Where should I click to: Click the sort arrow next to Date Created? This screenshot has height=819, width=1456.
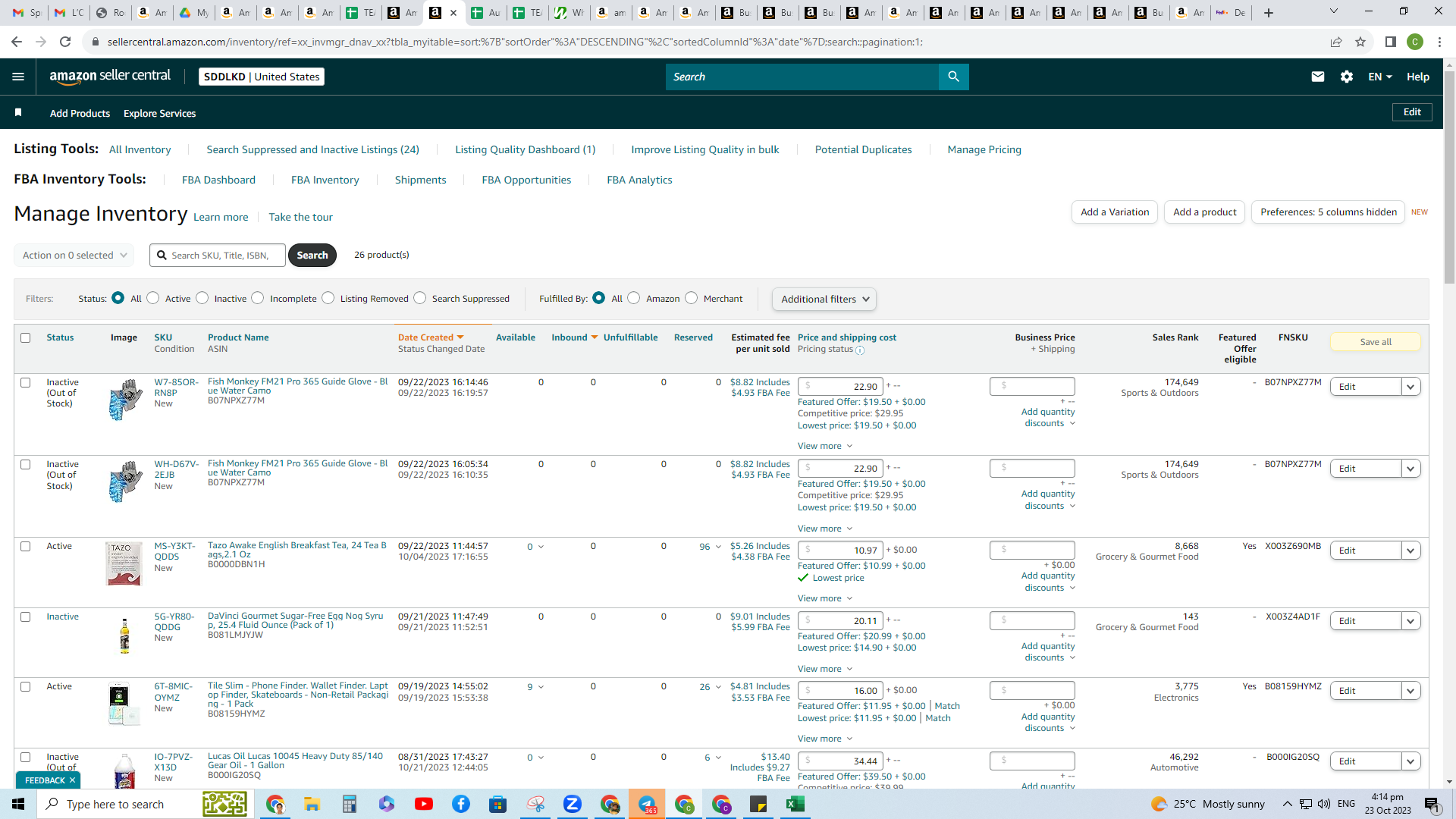point(460,337)
